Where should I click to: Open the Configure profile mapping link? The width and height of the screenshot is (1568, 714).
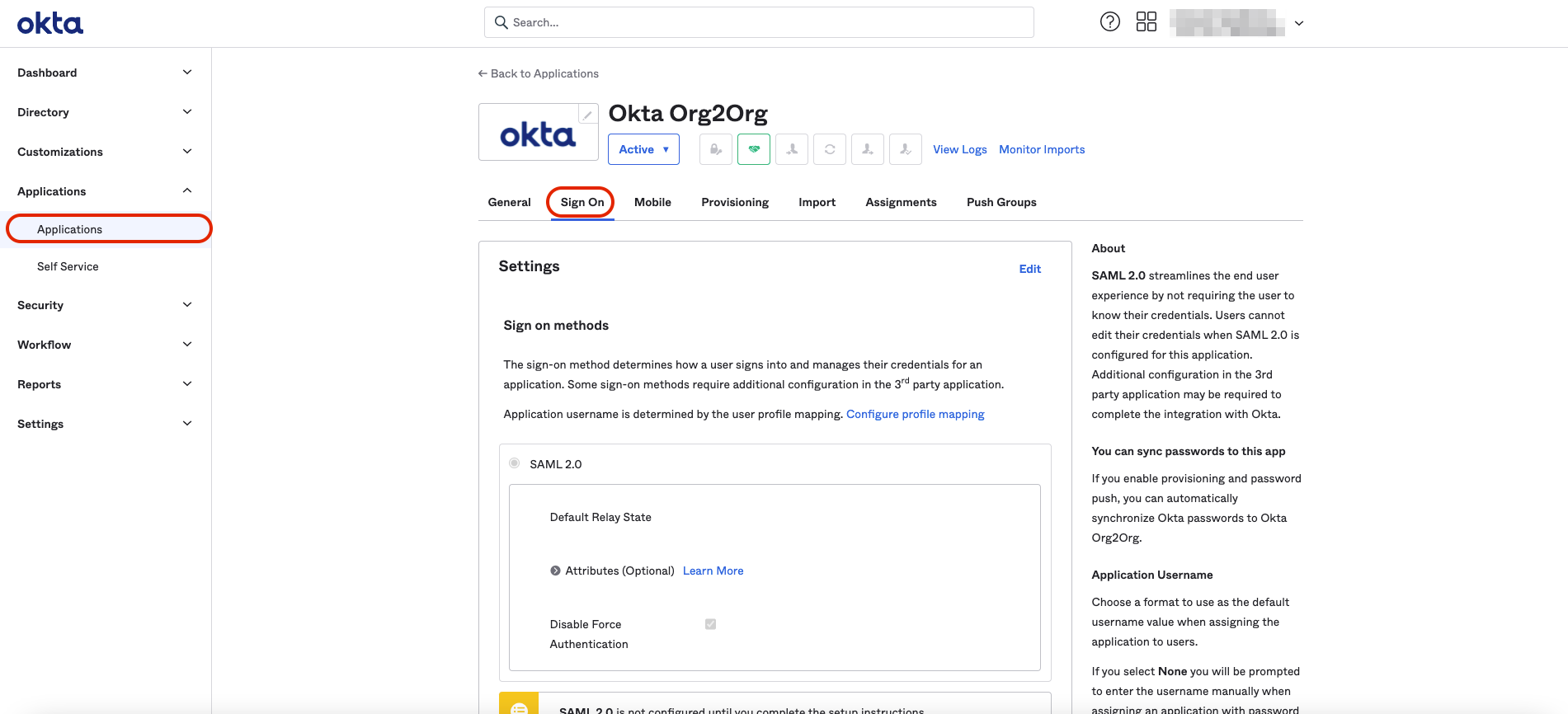coord(915,414)
